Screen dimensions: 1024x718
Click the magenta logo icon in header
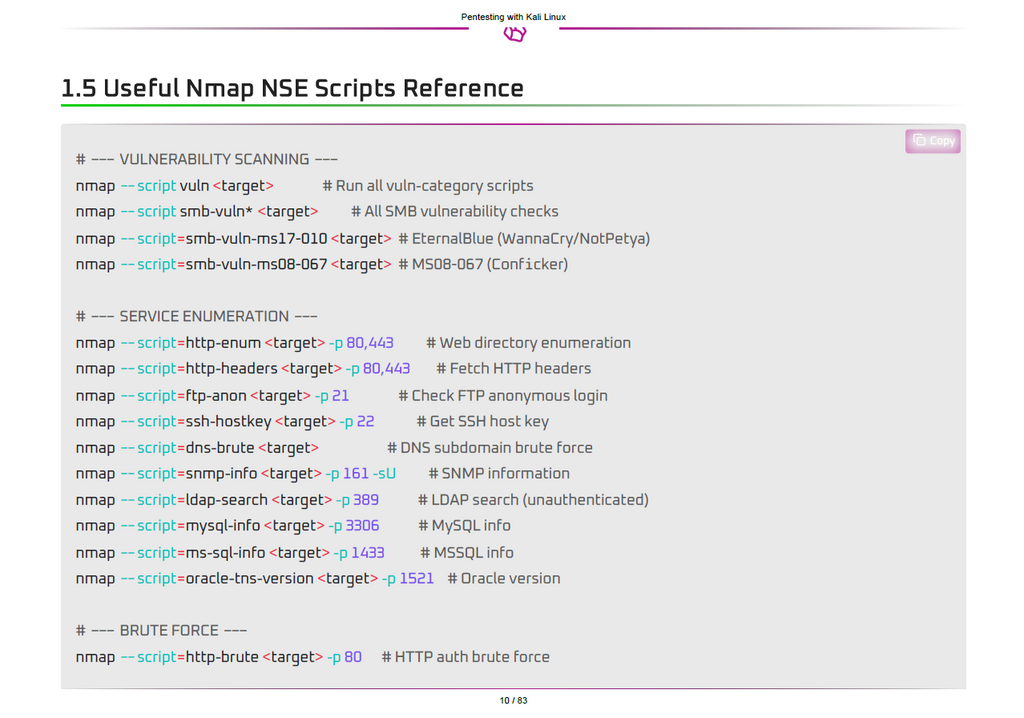(514, 35)
